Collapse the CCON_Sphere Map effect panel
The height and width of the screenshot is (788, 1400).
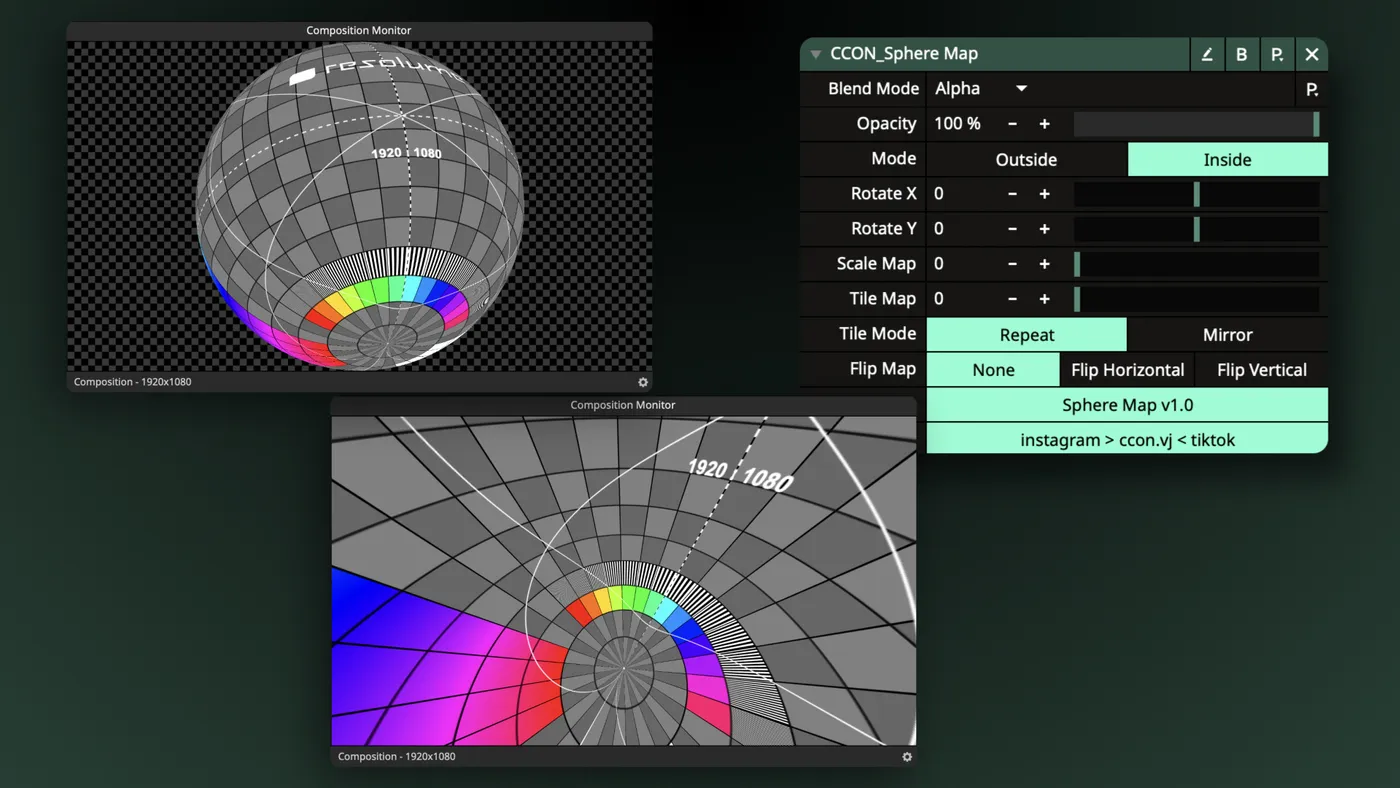(816, 54)
